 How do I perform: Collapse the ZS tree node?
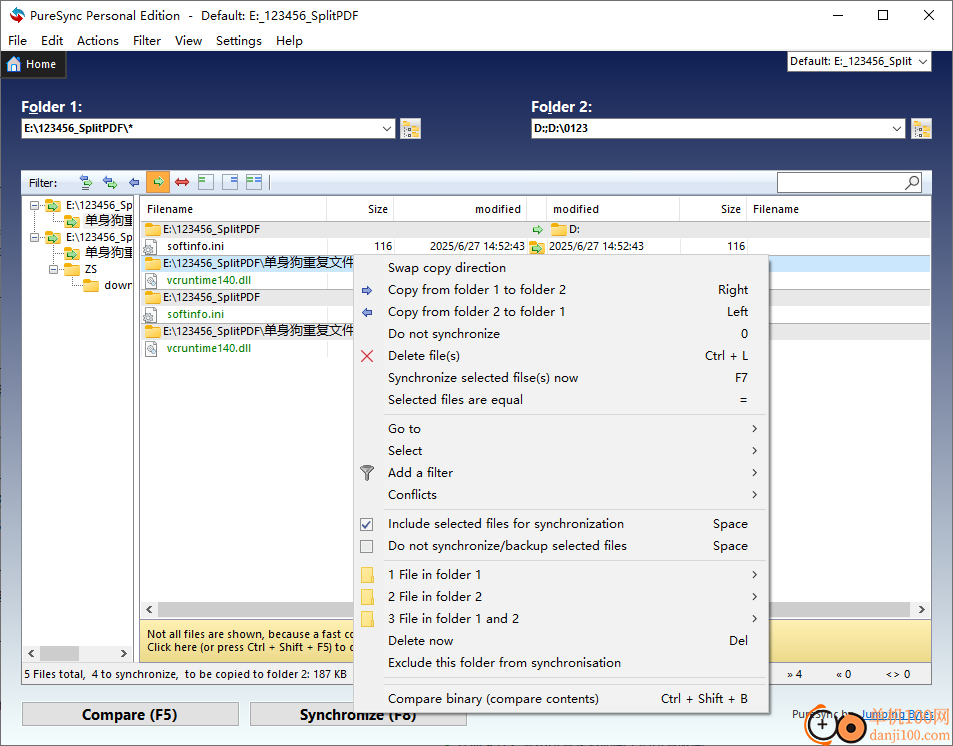click(x=53, y=269)
